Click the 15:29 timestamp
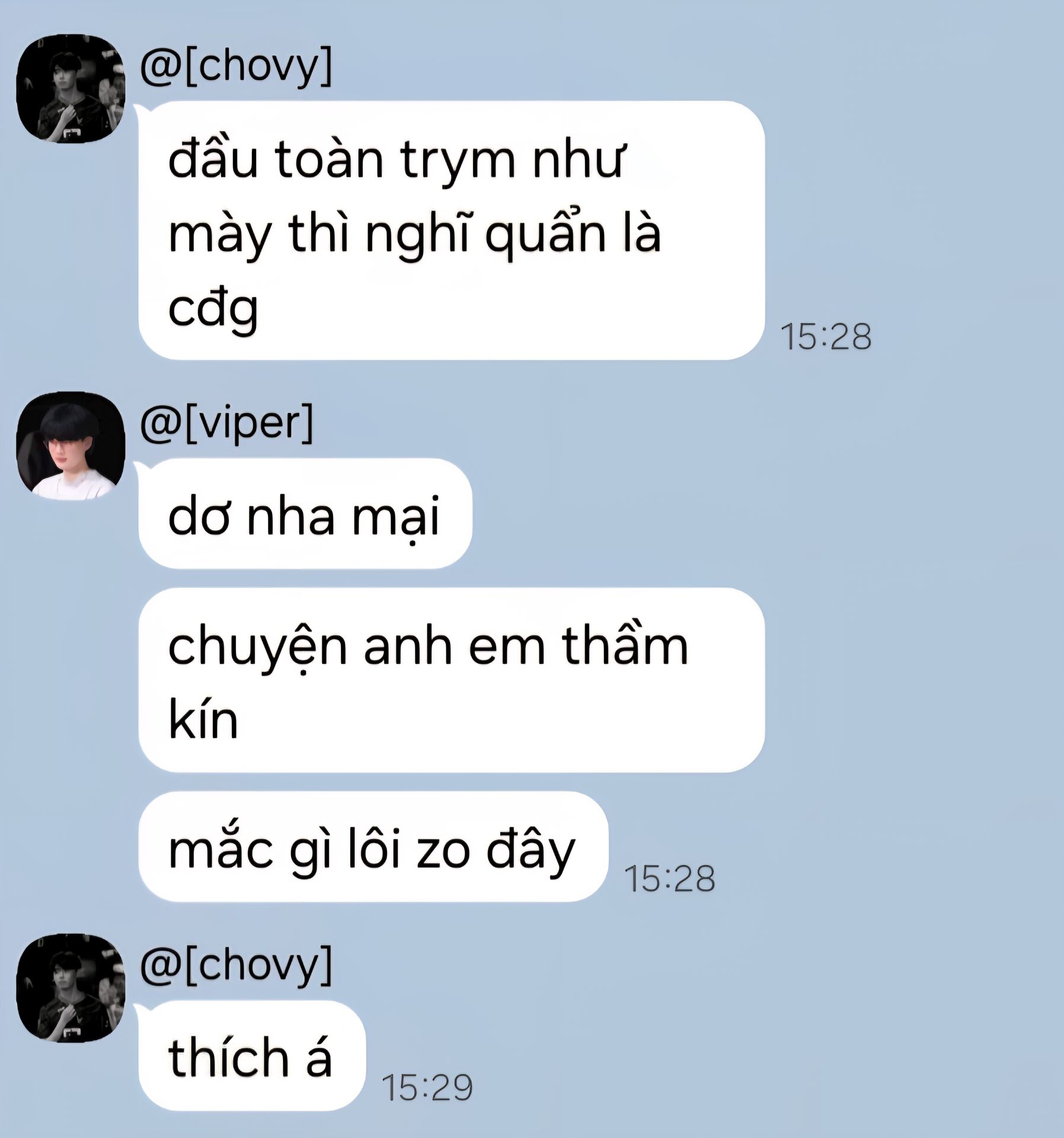The height and width of the screenshot is (1138, 1064). [x=427, y=1088]
